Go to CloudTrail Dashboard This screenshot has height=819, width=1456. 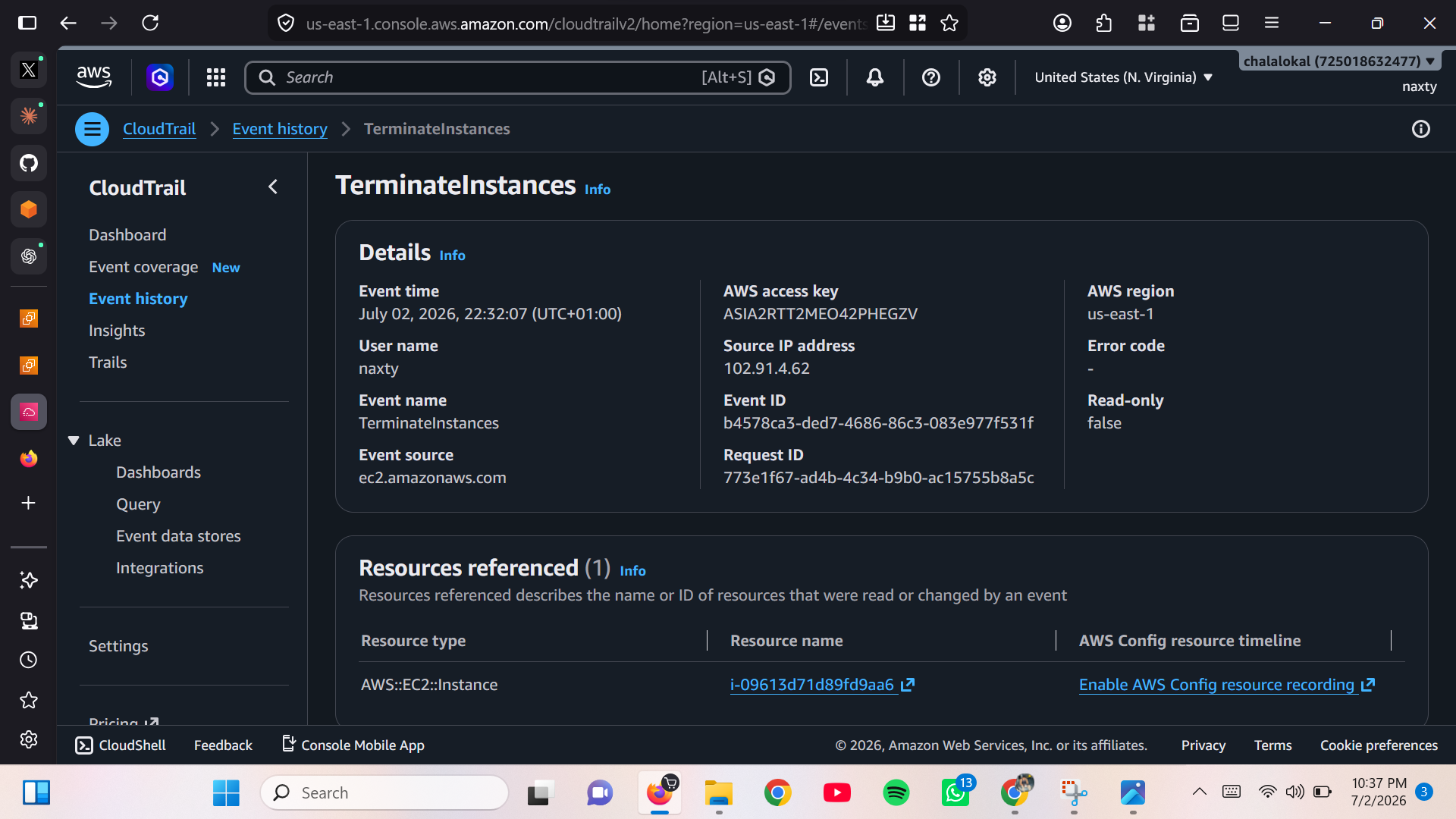[x=127, y=235]
